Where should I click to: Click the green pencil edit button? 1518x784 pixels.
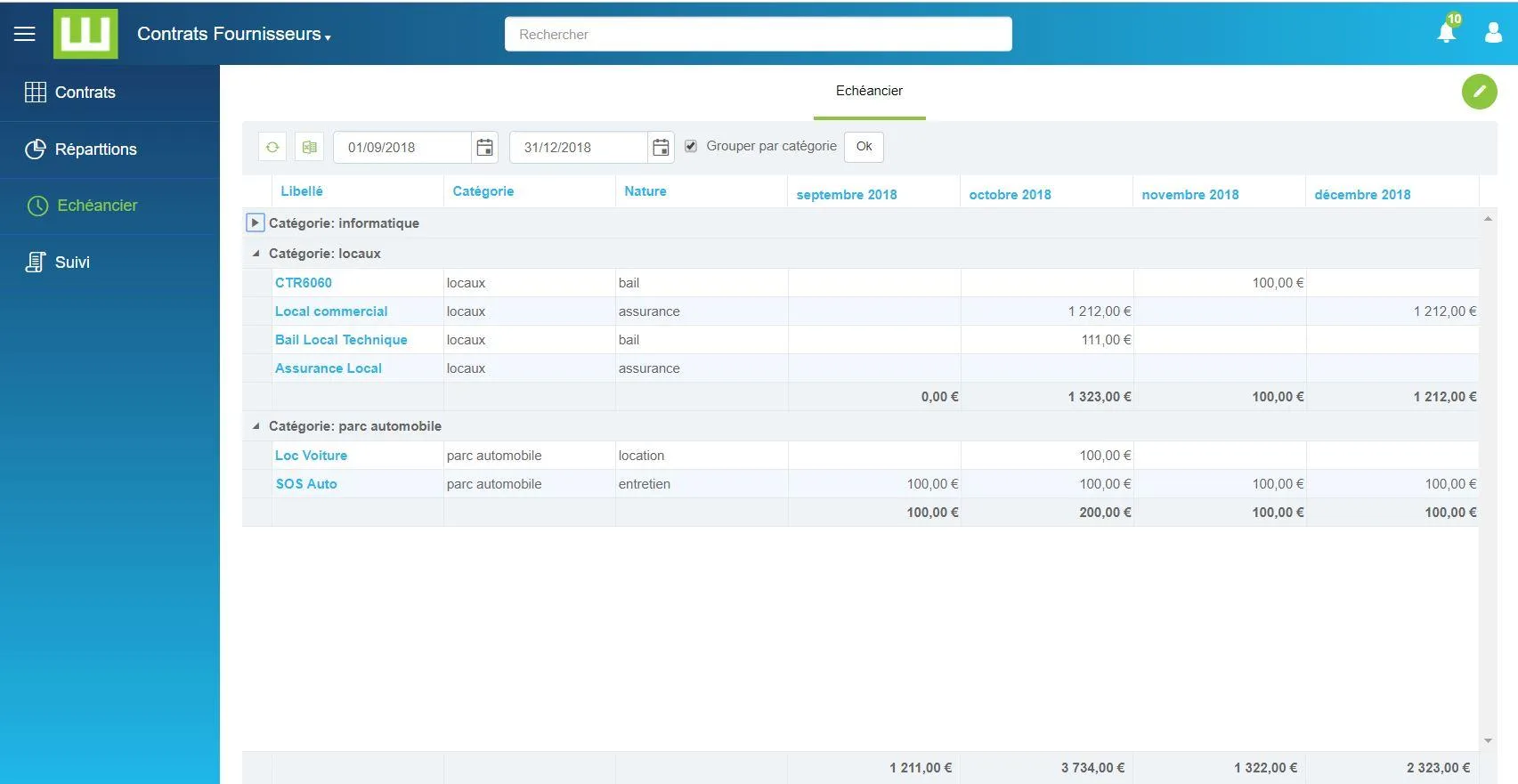[1479, 92]
